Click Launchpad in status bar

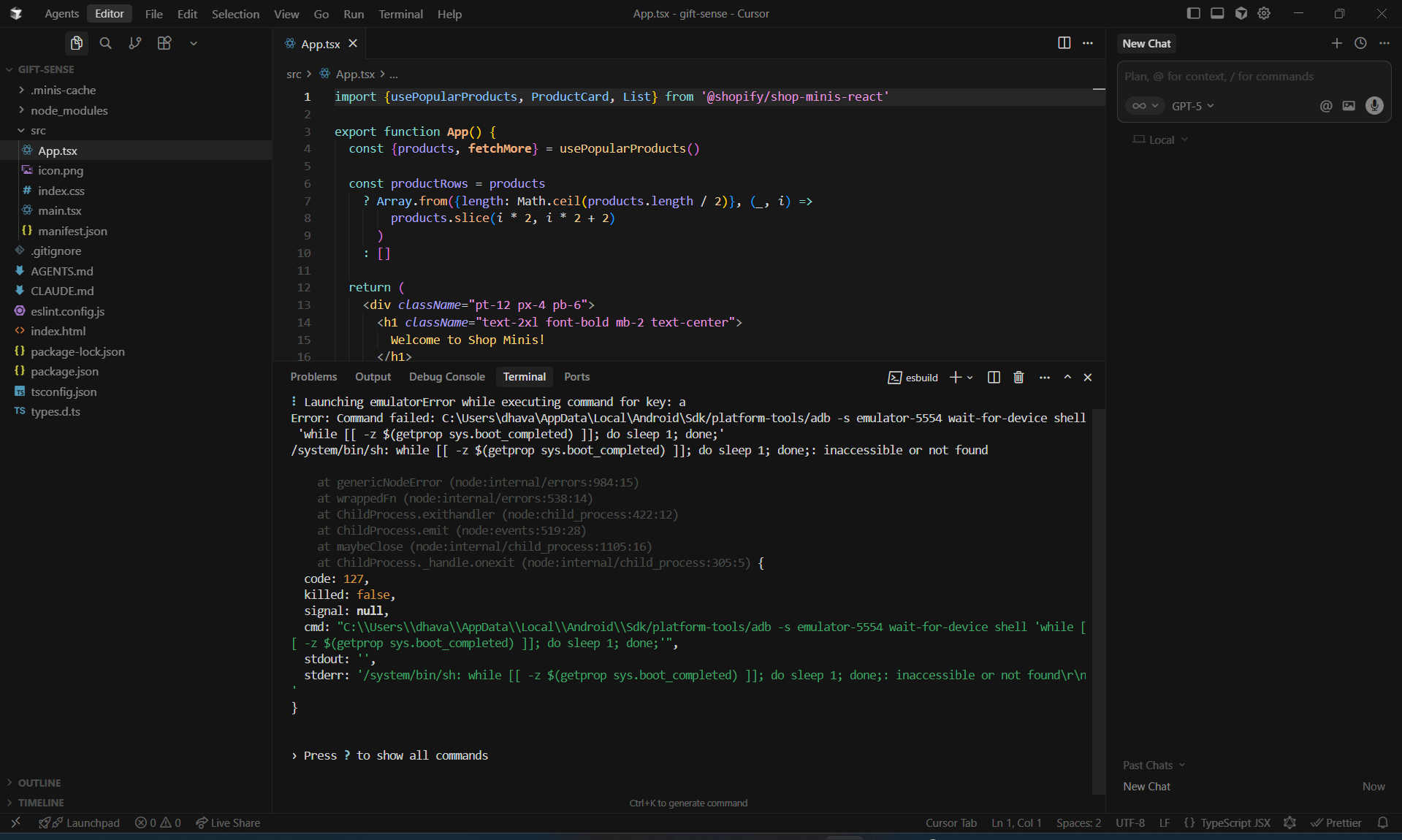click(80, 822)
